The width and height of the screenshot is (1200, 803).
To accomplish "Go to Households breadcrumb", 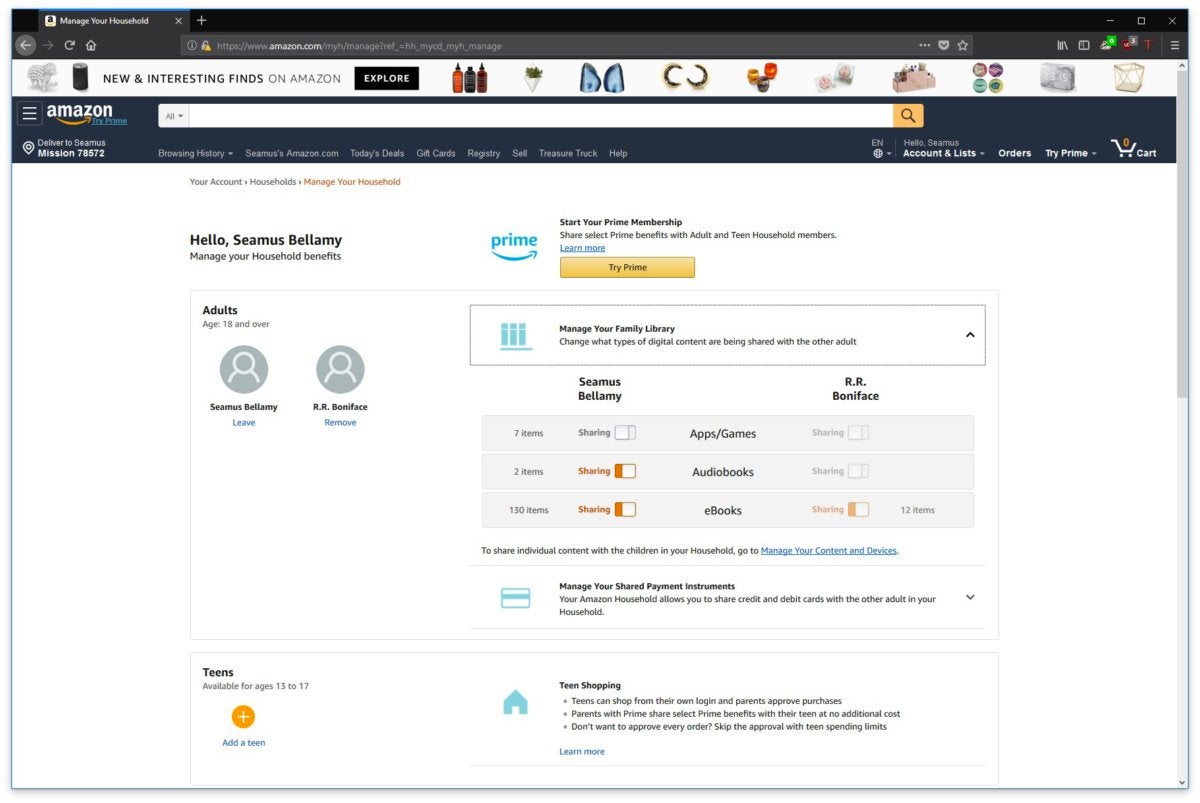I will coord(273,182).
